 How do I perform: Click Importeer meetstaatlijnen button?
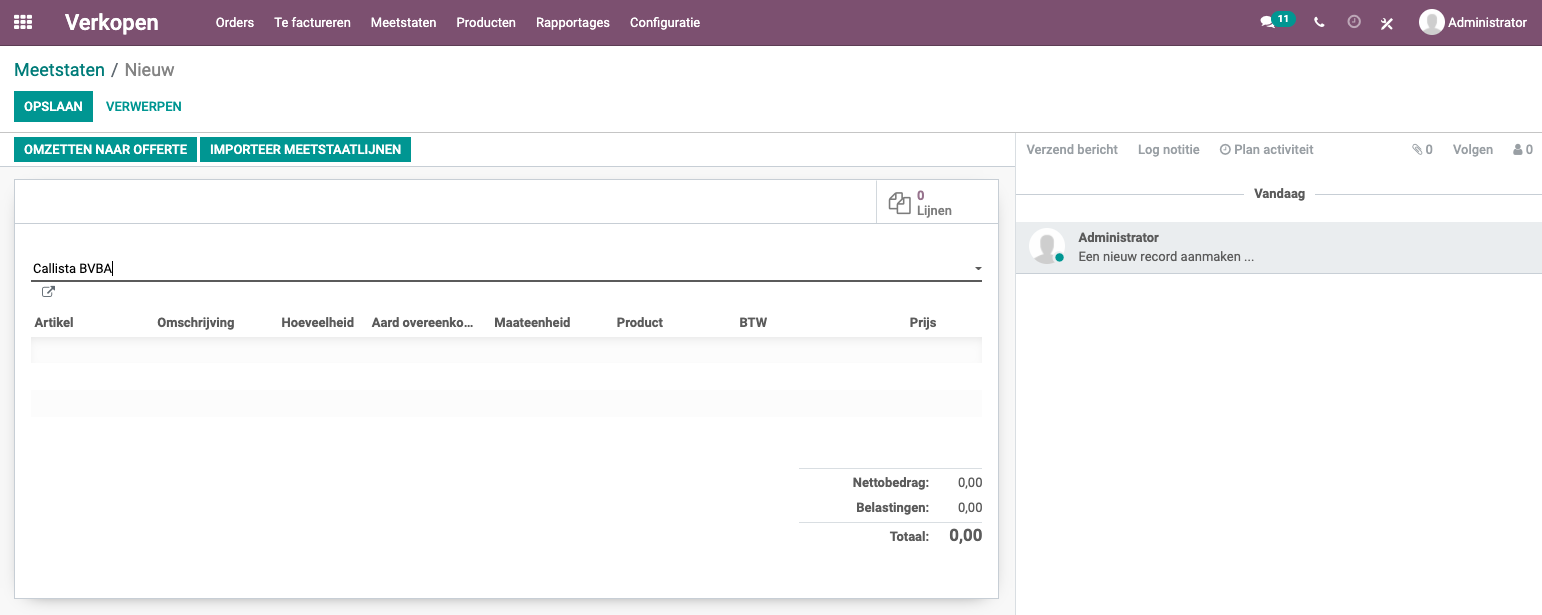pyautogui.click(x=305, y=149)
